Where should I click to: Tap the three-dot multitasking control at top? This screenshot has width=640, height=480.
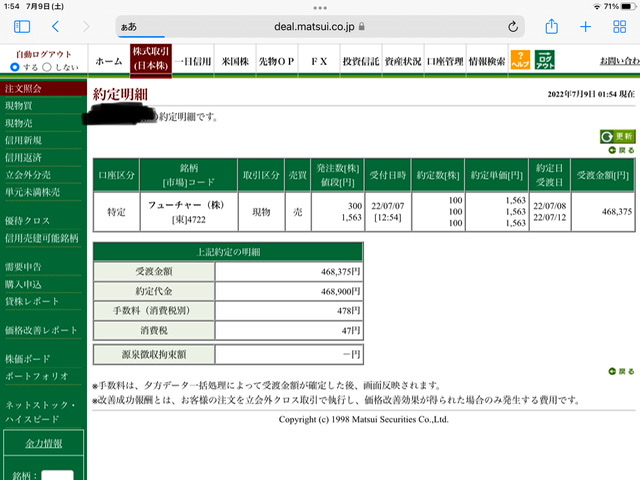[x=320, y=8]
